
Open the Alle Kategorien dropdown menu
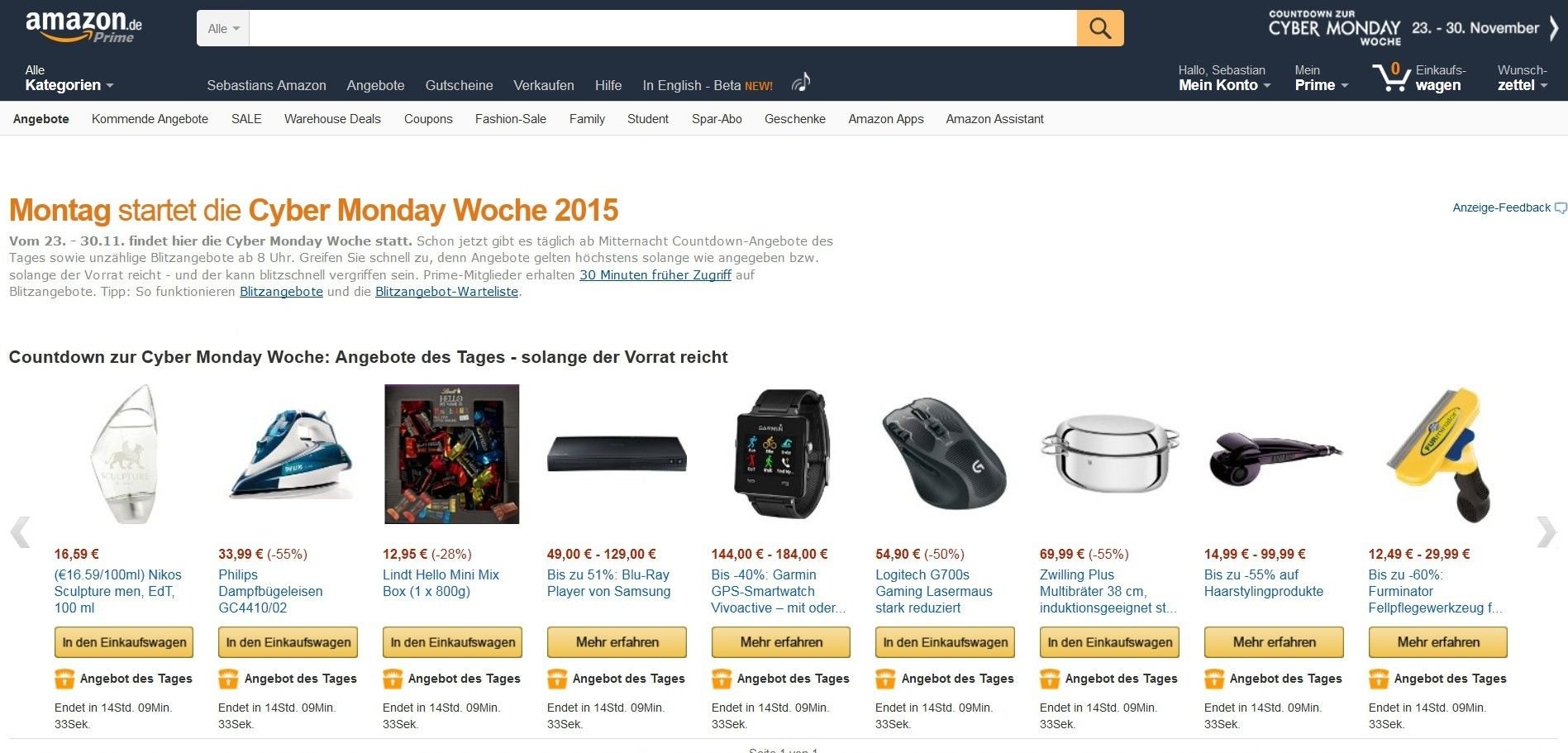[69, 78]
